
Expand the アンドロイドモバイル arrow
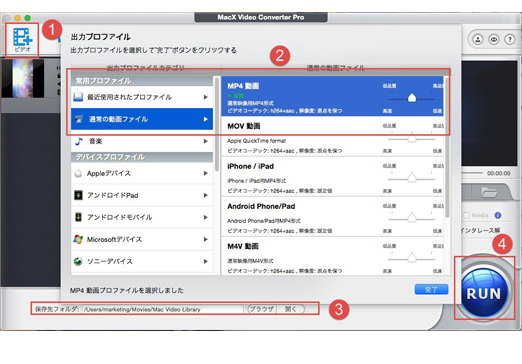(x=206, y=217)
